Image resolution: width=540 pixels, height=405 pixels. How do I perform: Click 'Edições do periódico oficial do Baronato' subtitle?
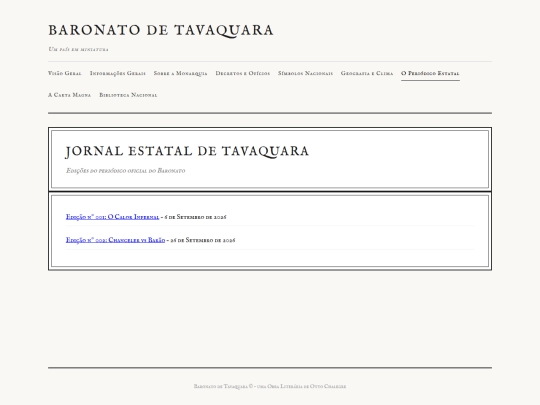126,170
